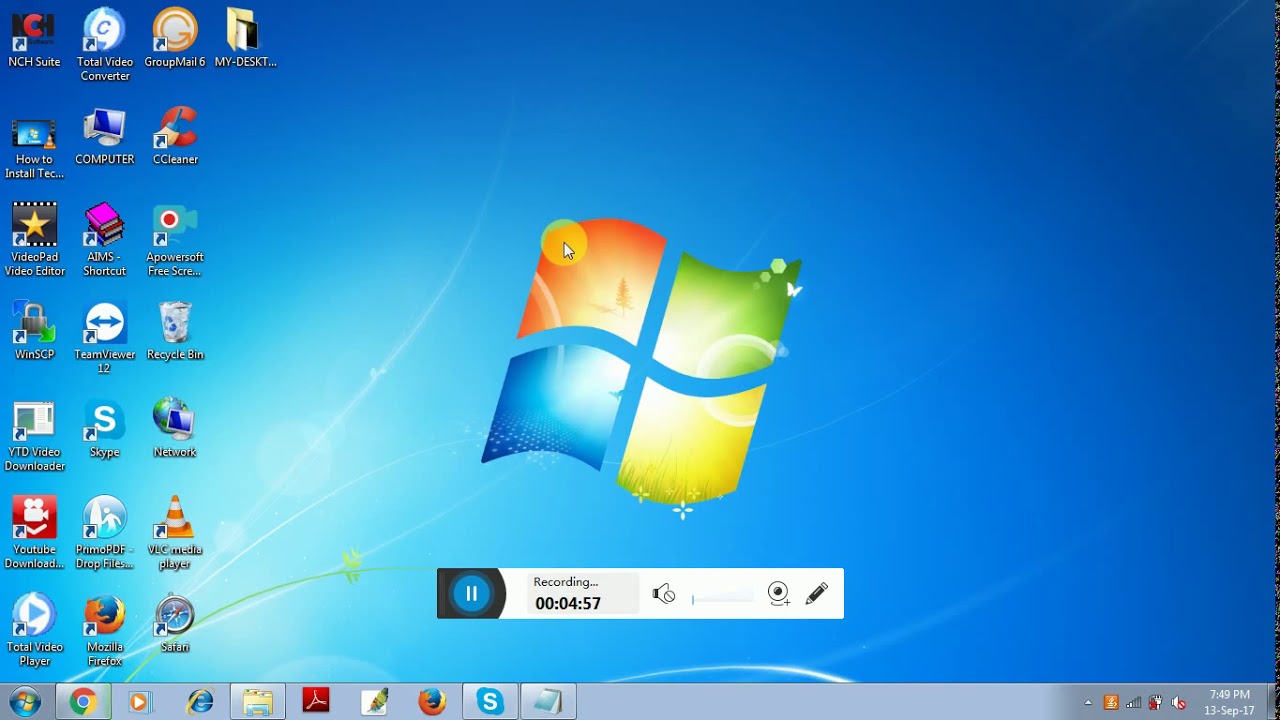Image resolution: width=1280 pixels, height=720 pixels.
Task: Open the GroupMail 6 shortcut
Action: pos(175,39)
